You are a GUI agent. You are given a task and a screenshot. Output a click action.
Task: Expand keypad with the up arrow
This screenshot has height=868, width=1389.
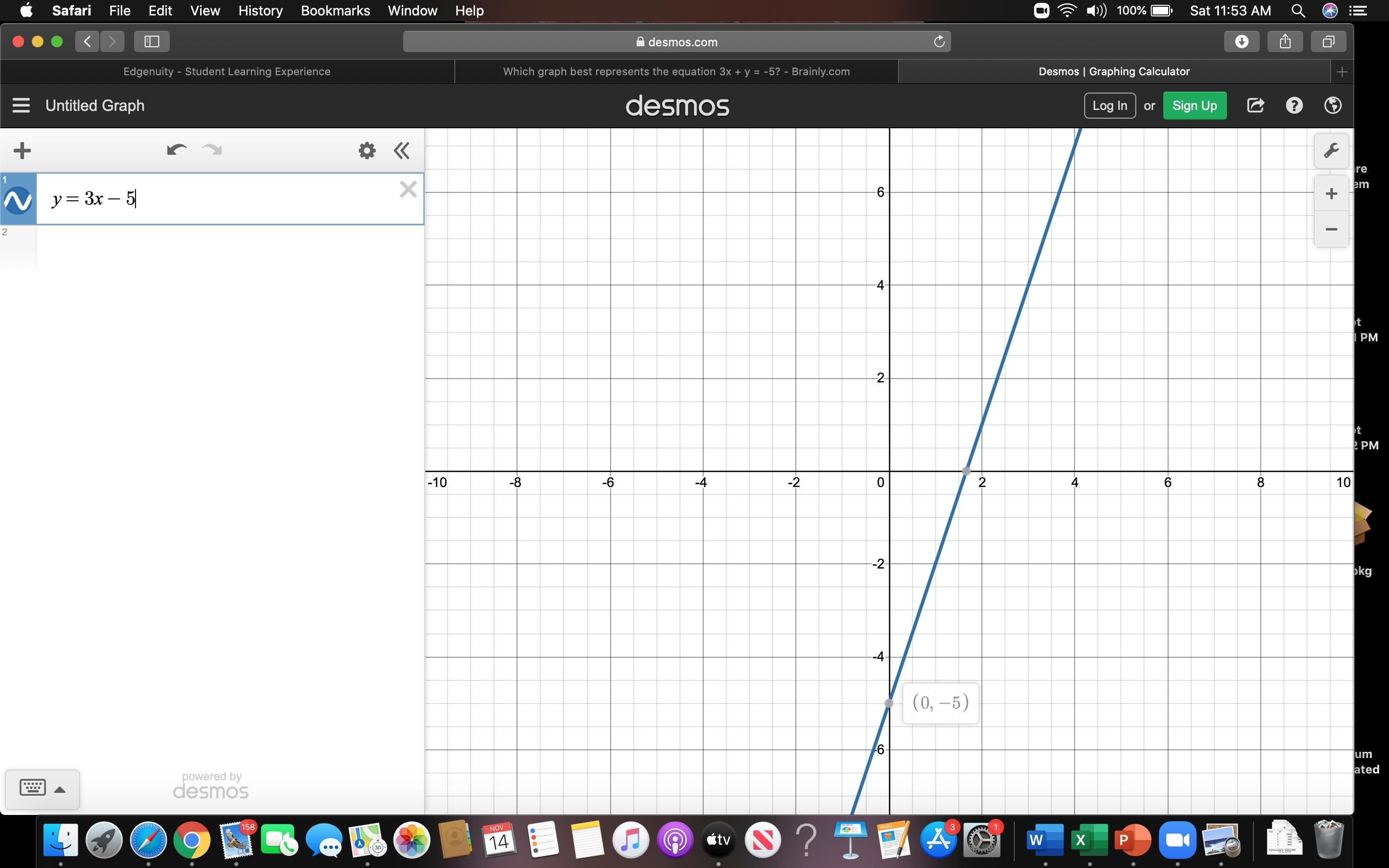point(60,790)
